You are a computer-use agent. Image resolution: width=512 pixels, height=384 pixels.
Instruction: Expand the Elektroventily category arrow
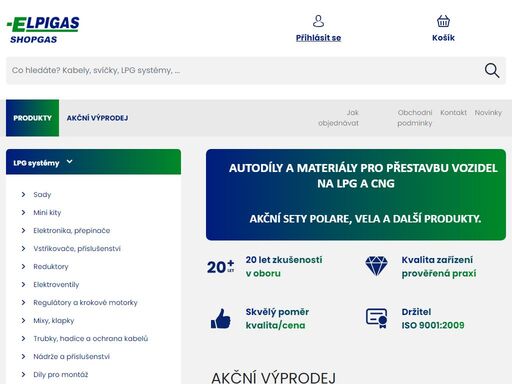click(x=23, y=284)
